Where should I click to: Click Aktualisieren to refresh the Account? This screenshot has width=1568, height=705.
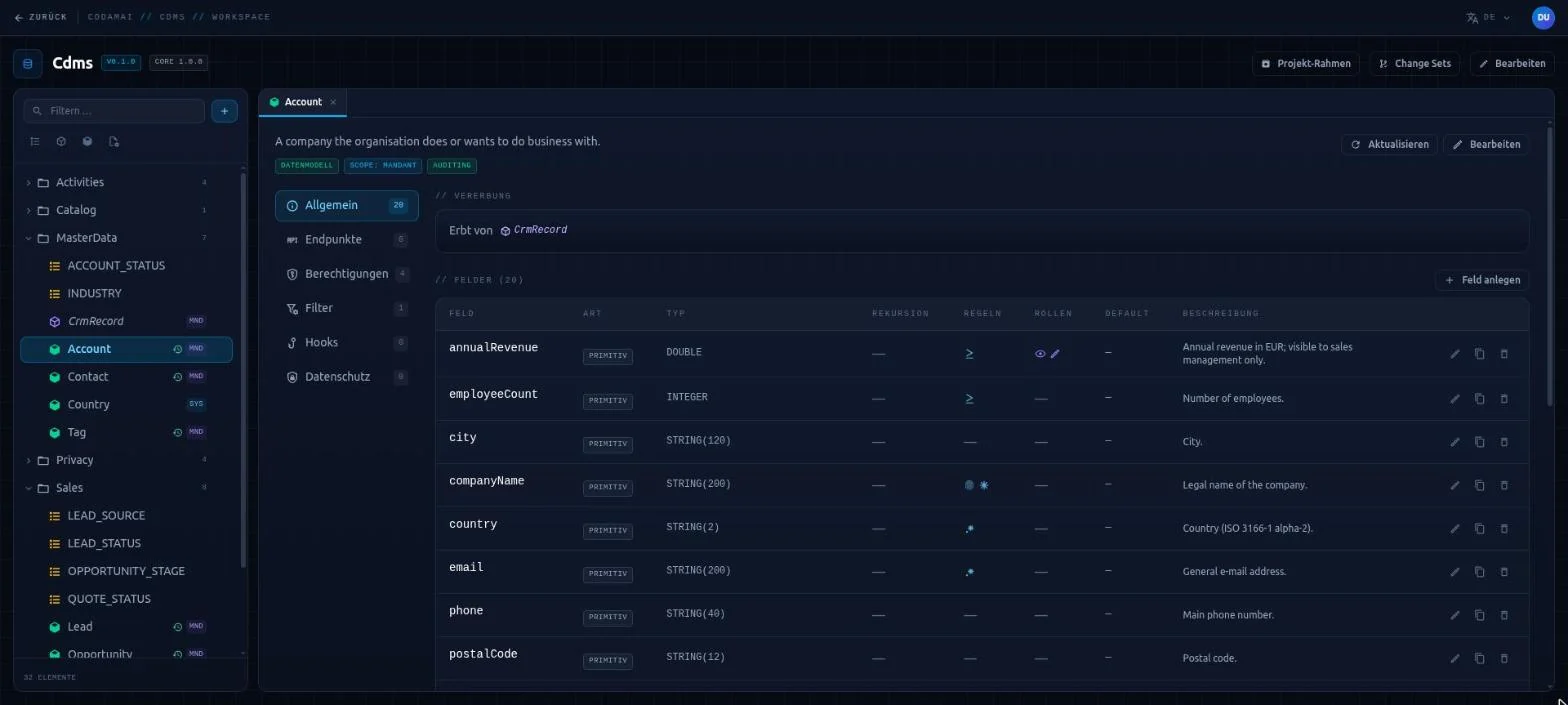(x=1389, y=145)
